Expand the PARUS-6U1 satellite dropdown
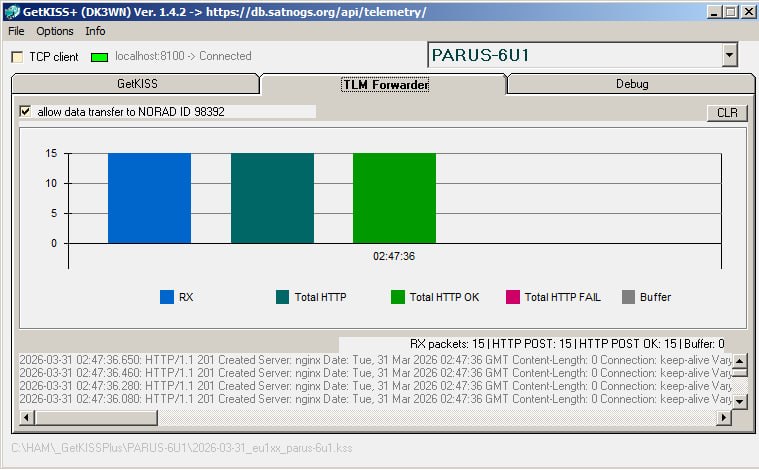Image resolution: width=759 pixels, height=470 pixels. (729, 56)
